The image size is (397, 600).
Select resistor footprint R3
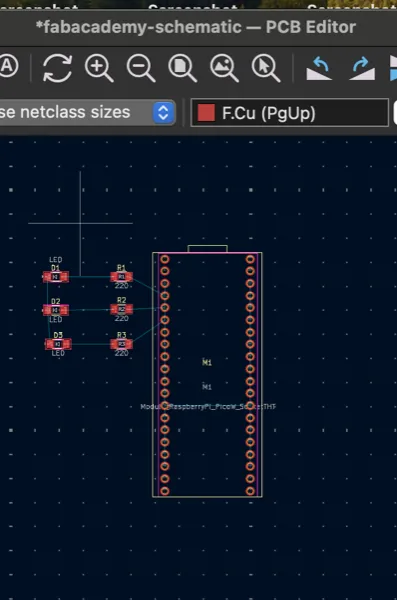tap(121, 344)
